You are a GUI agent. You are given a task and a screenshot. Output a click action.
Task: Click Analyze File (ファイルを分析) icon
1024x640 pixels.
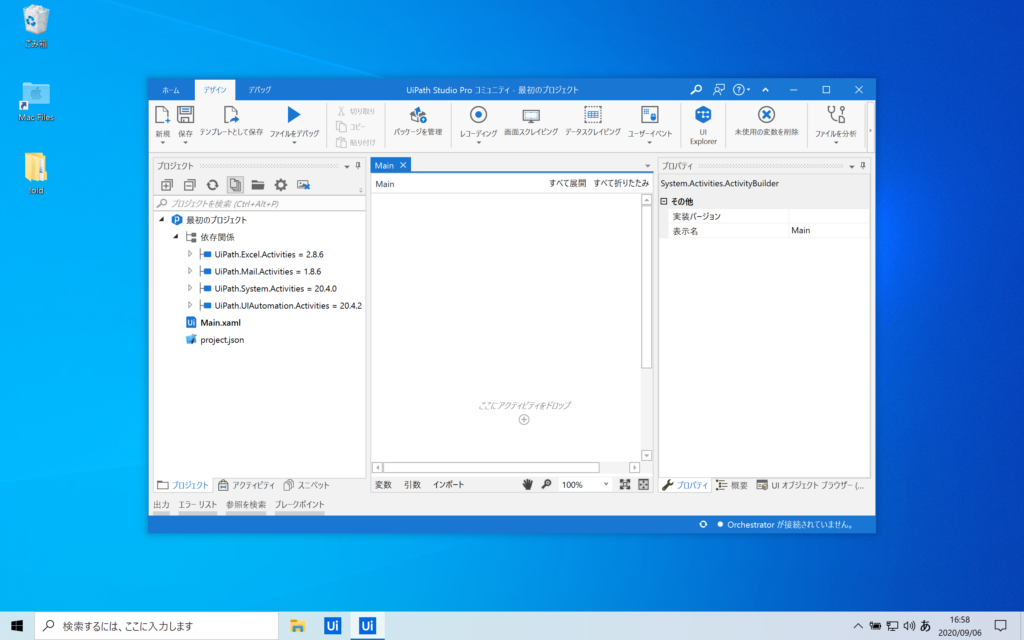836,115
